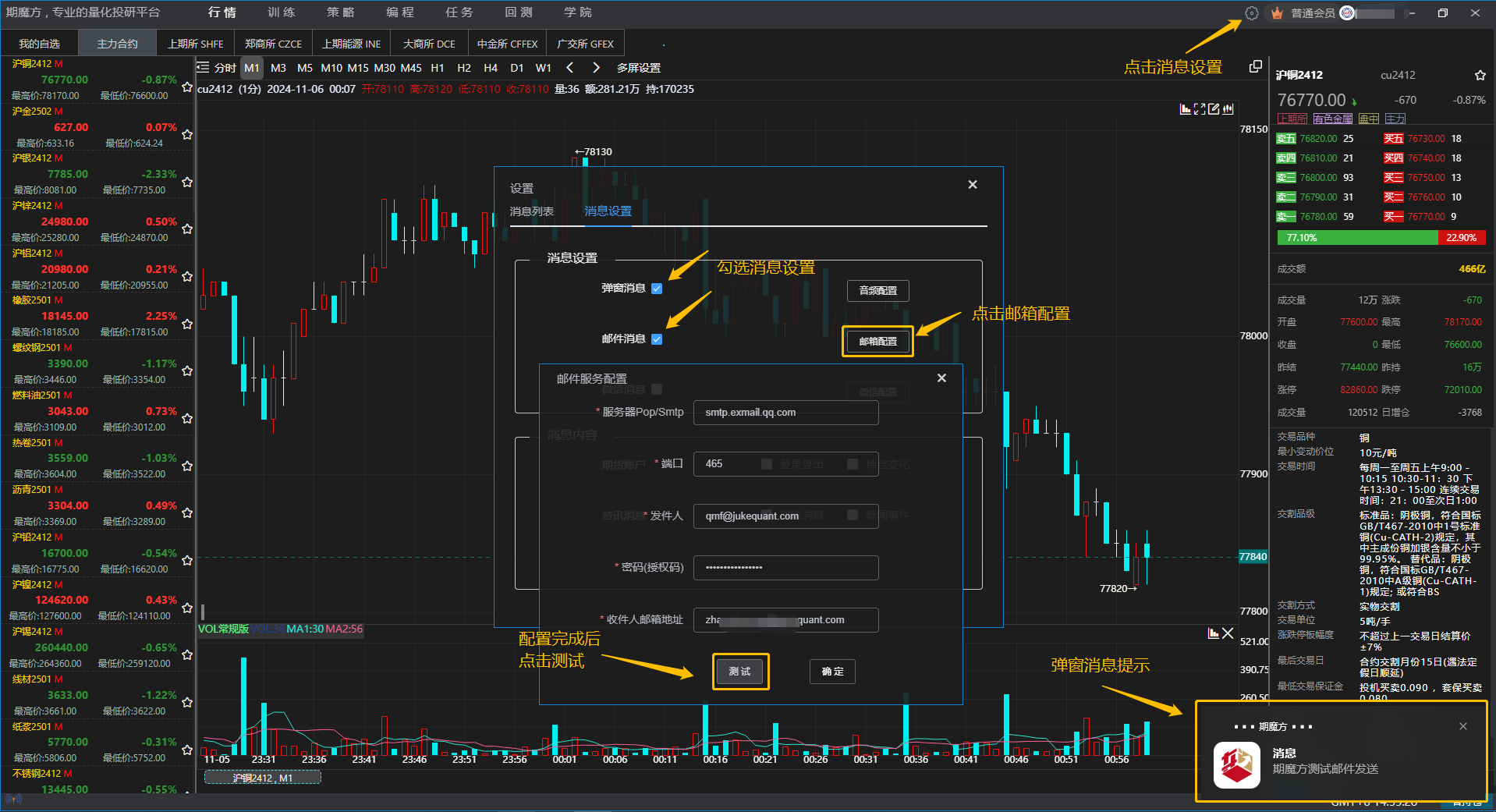This screenshot has width=1496, height=812.
Task: Expand chart to fullscreen icon
Action: click(1200, 109)
